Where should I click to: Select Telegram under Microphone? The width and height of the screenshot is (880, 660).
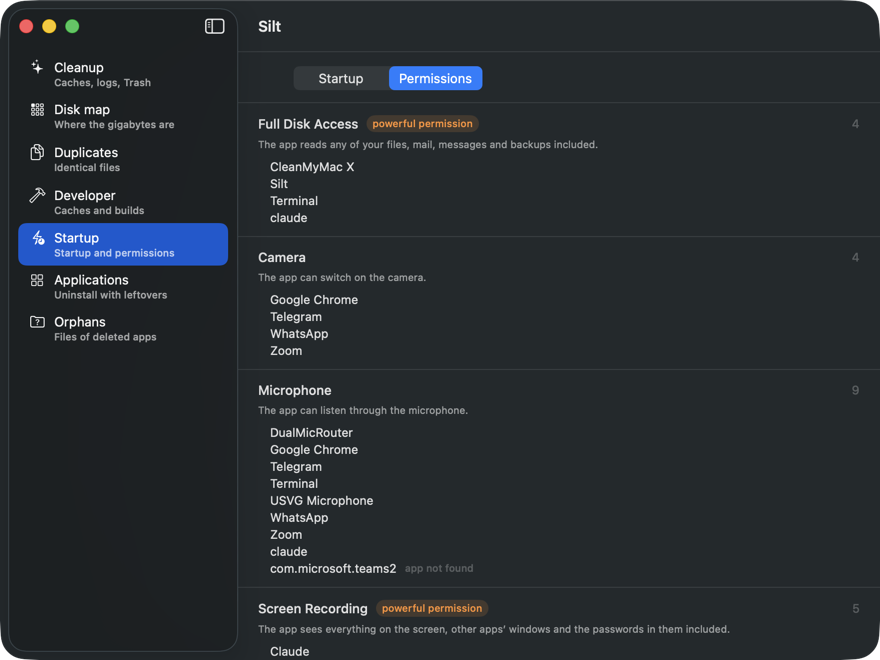click(296, 466)
